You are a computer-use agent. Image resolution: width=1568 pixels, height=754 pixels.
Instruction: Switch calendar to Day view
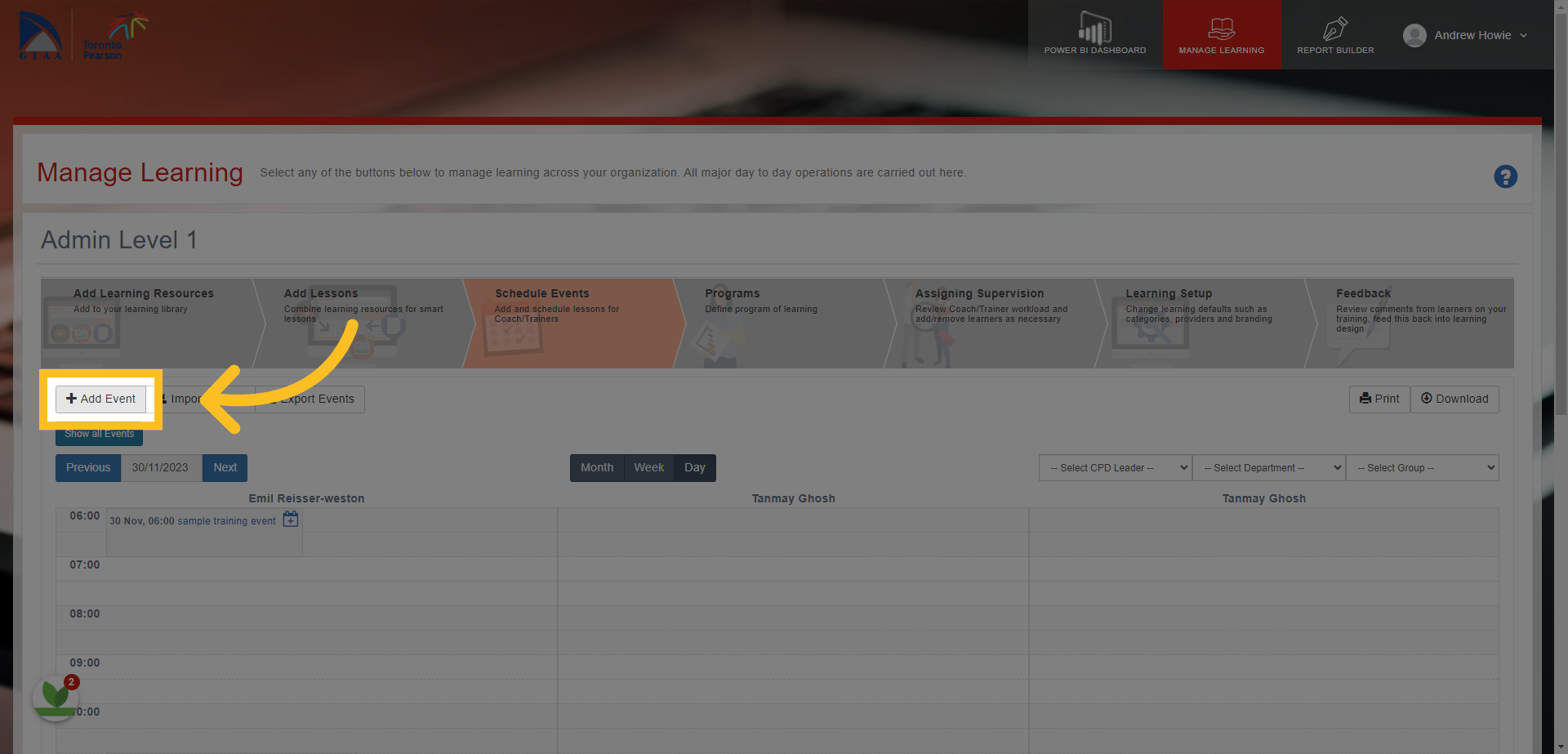(695, 467)
